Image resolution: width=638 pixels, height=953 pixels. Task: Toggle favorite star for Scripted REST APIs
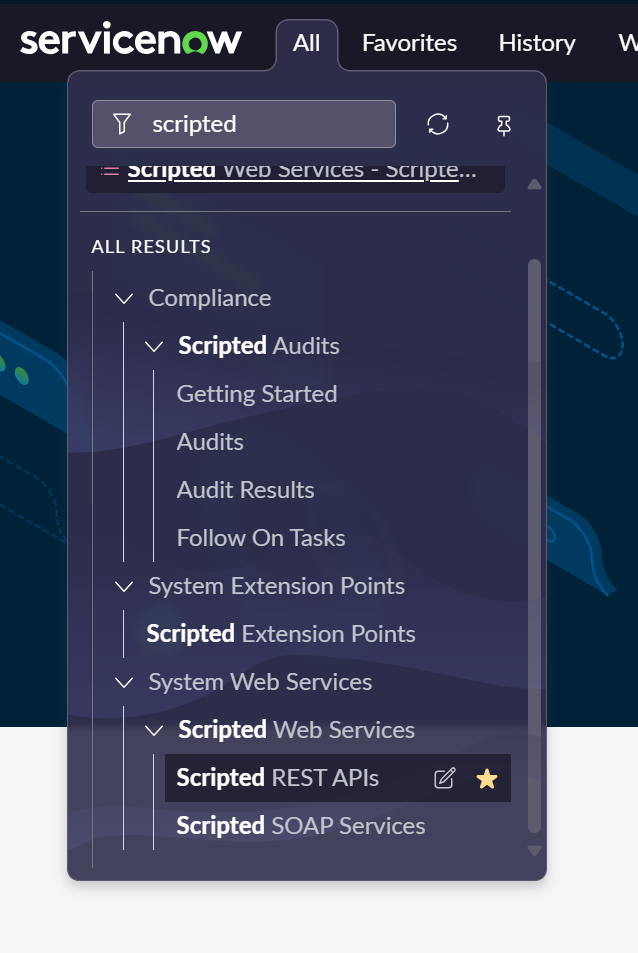(x=487, y=779)
